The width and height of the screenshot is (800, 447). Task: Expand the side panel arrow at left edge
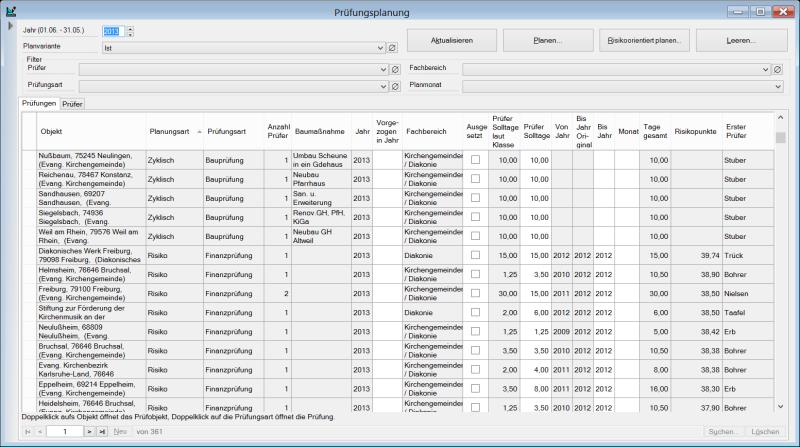tap(10, 26)
